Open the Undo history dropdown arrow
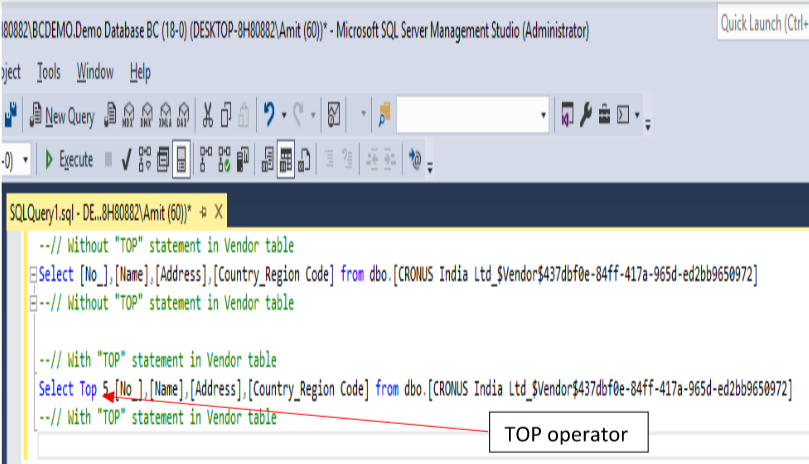The image size is (809, 464). pyautogui.click(x=284, y=115)
